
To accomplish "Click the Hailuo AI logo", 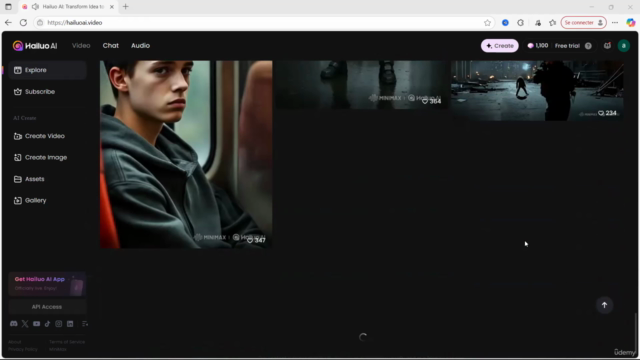I will [35, 46].
